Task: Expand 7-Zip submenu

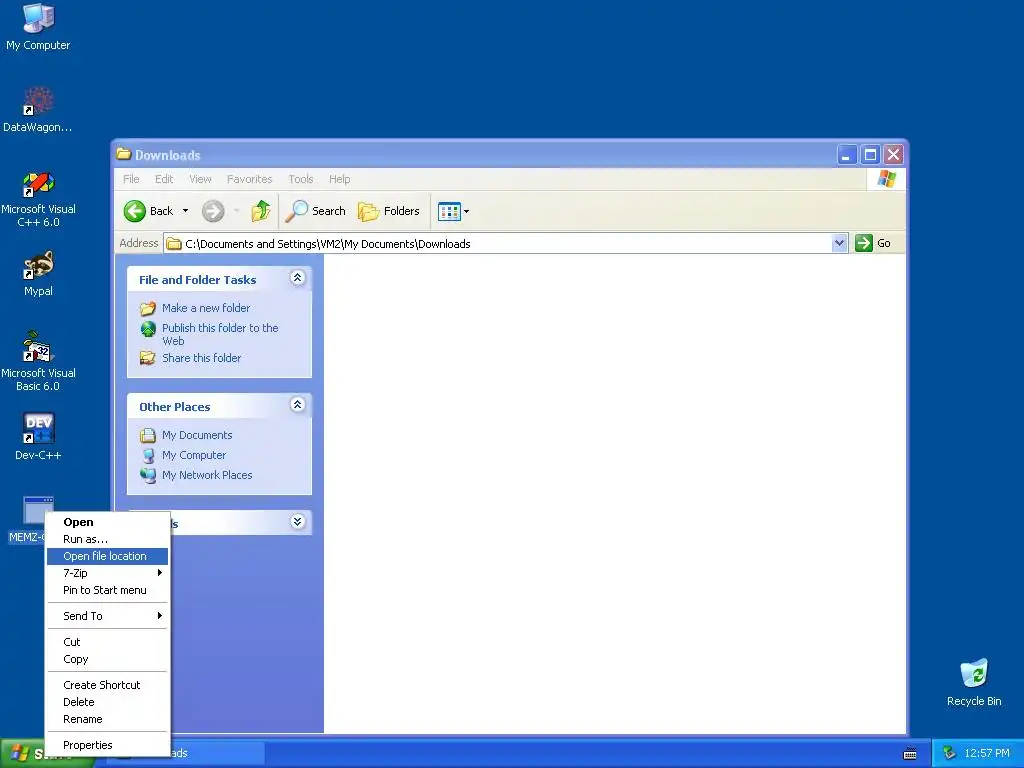Action: click(107, 573)
